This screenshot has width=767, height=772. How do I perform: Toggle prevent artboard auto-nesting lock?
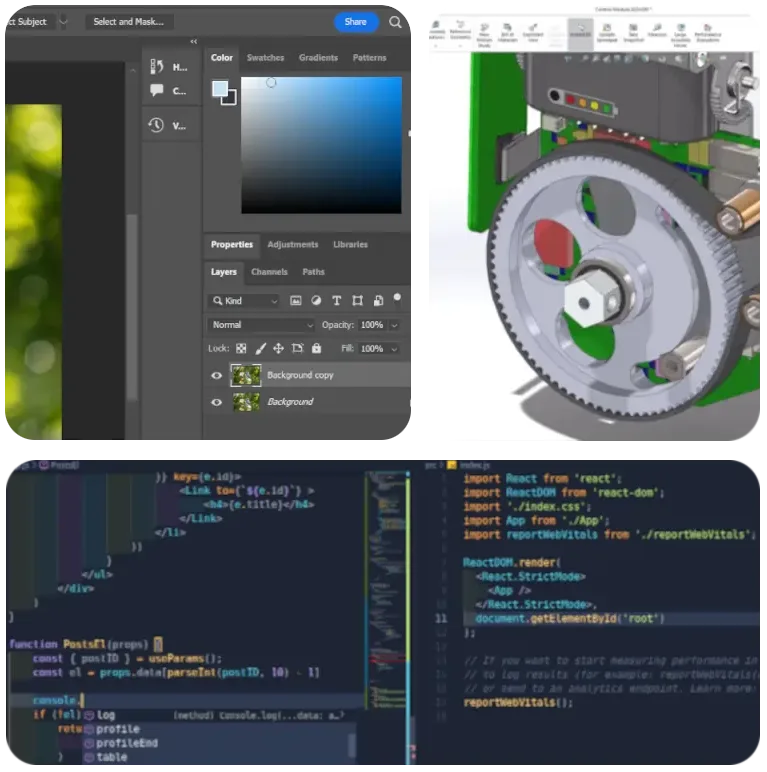click(297, 349)
